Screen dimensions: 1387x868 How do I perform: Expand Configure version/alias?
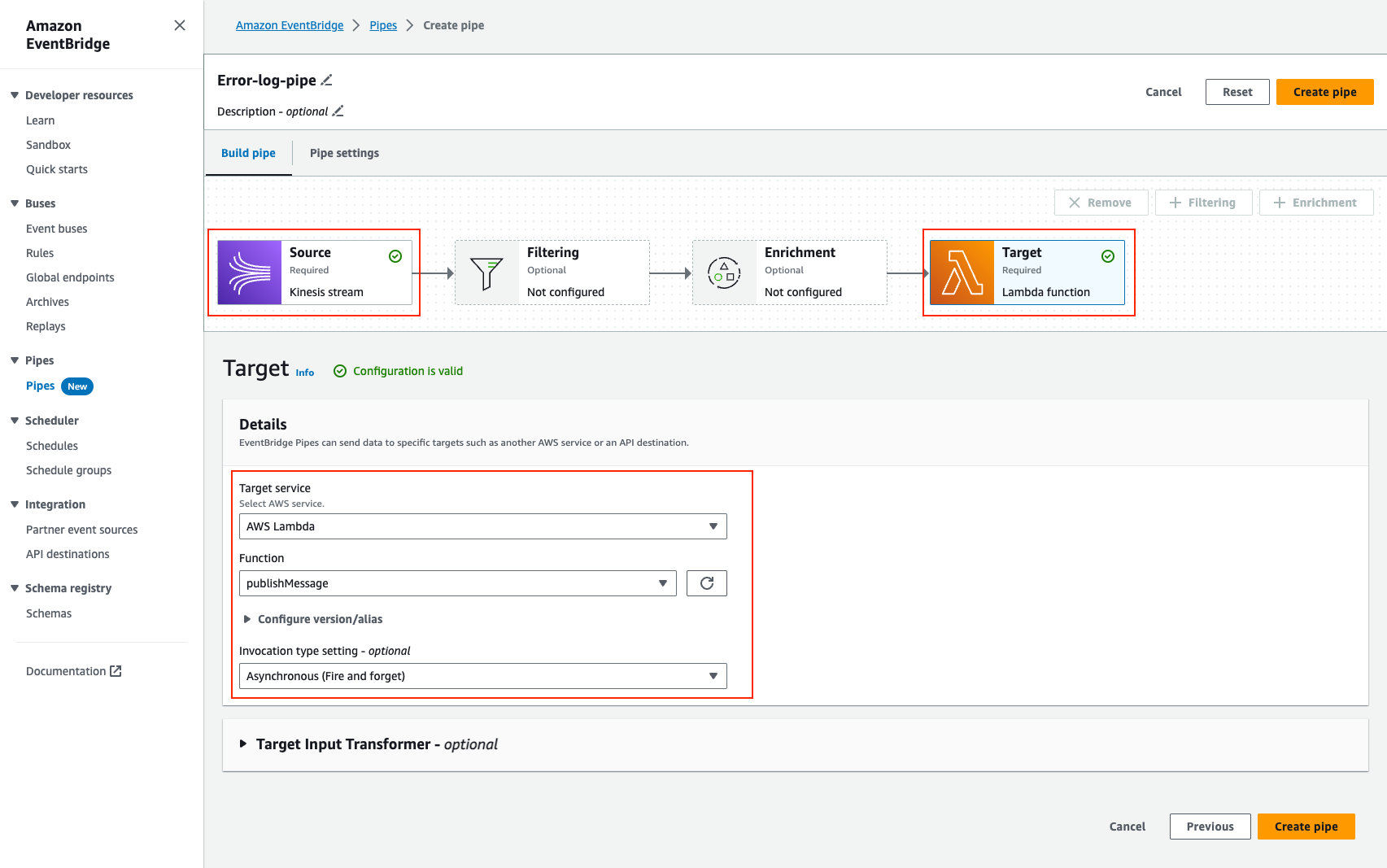(312, 619)
